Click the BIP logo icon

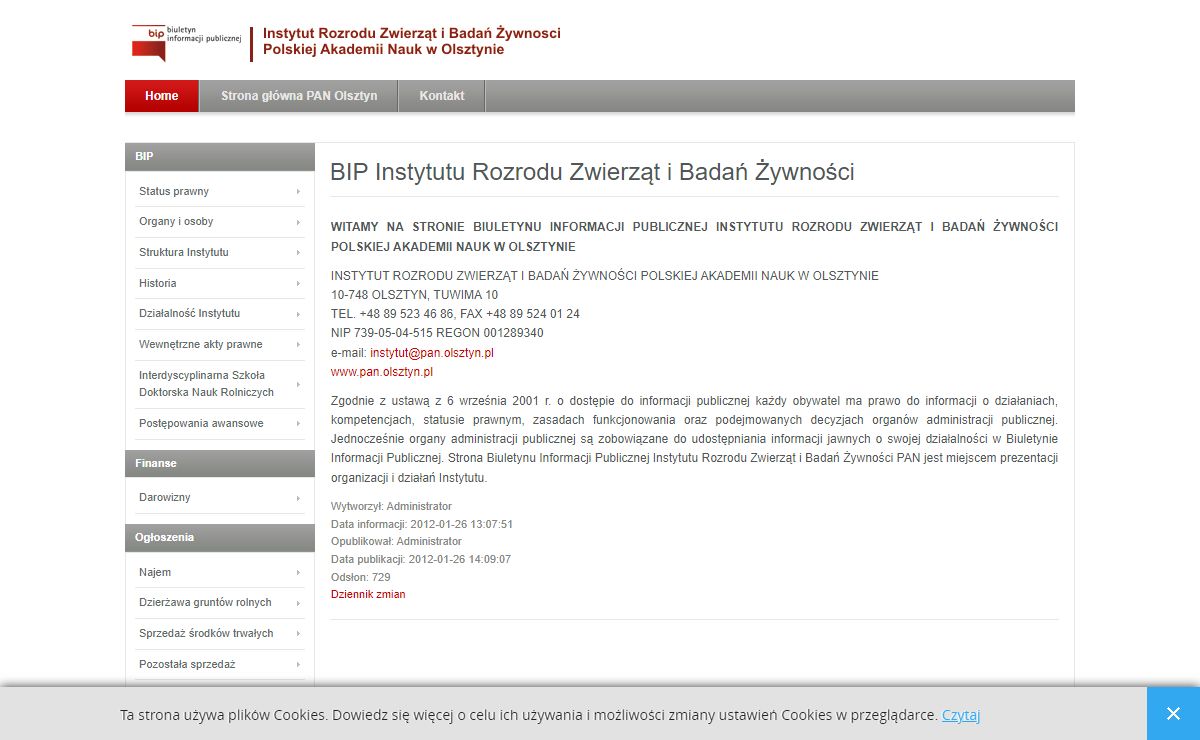[x=187, y=42]
